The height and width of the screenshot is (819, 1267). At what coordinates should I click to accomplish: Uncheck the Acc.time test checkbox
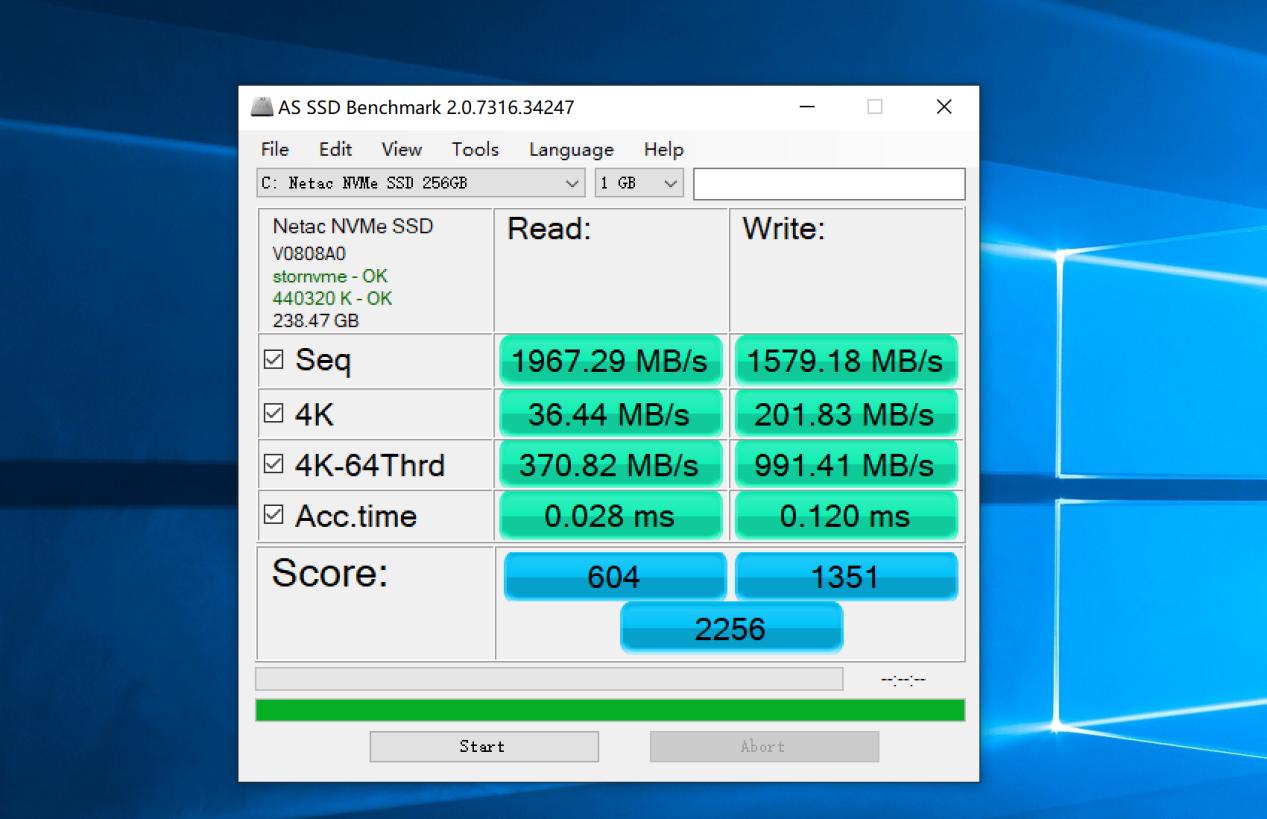click(x=274, y=514)
